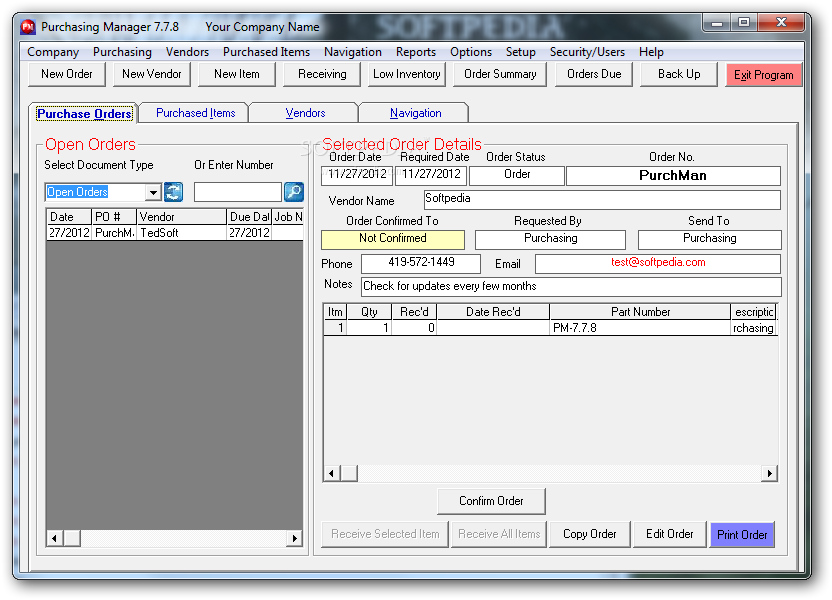Click the Order No. field PurchMan

pyautogui.click(x=673, y=176)
